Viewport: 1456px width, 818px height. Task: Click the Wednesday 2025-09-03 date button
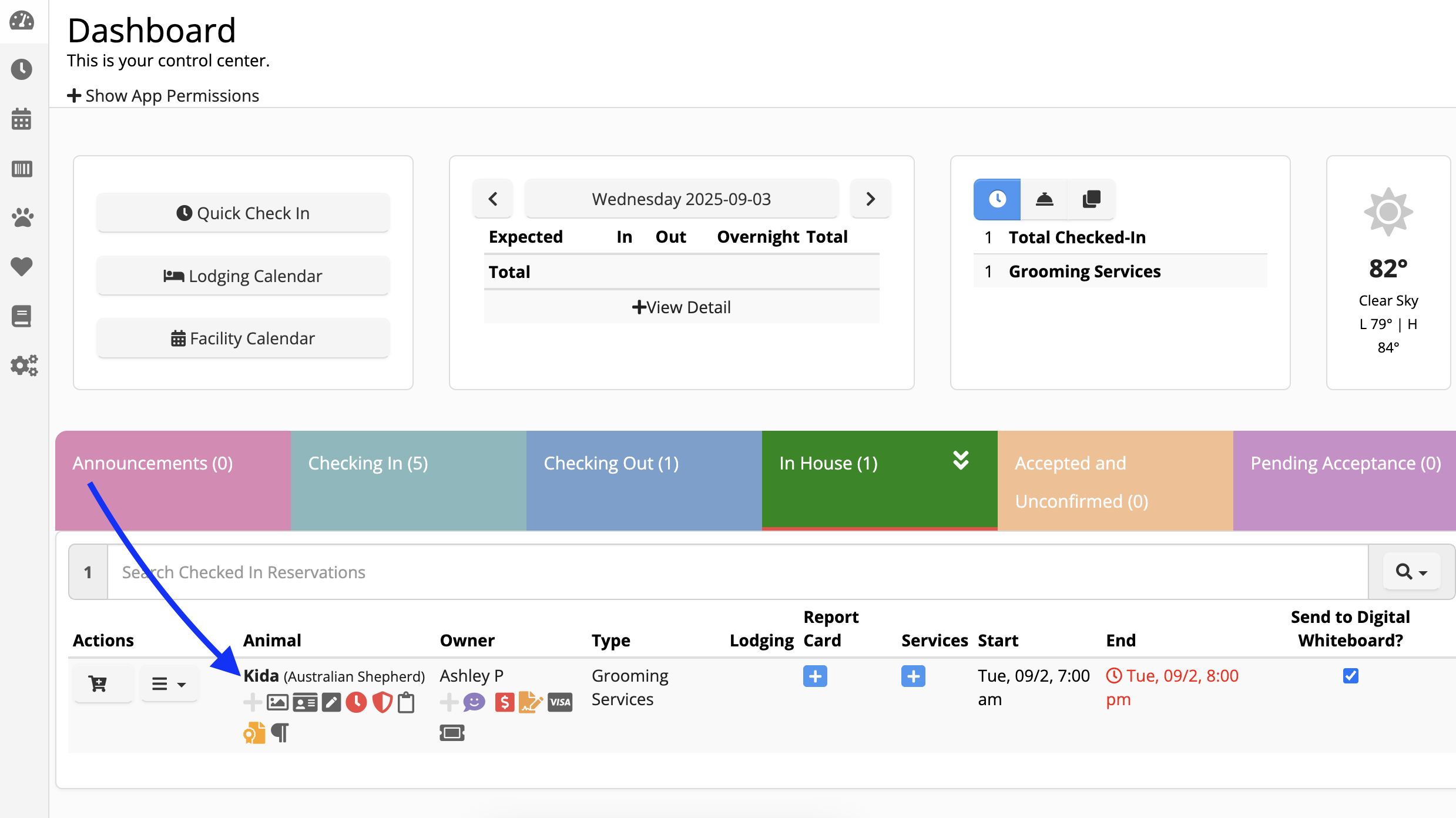pyautogui.click(x=682, y=199)
